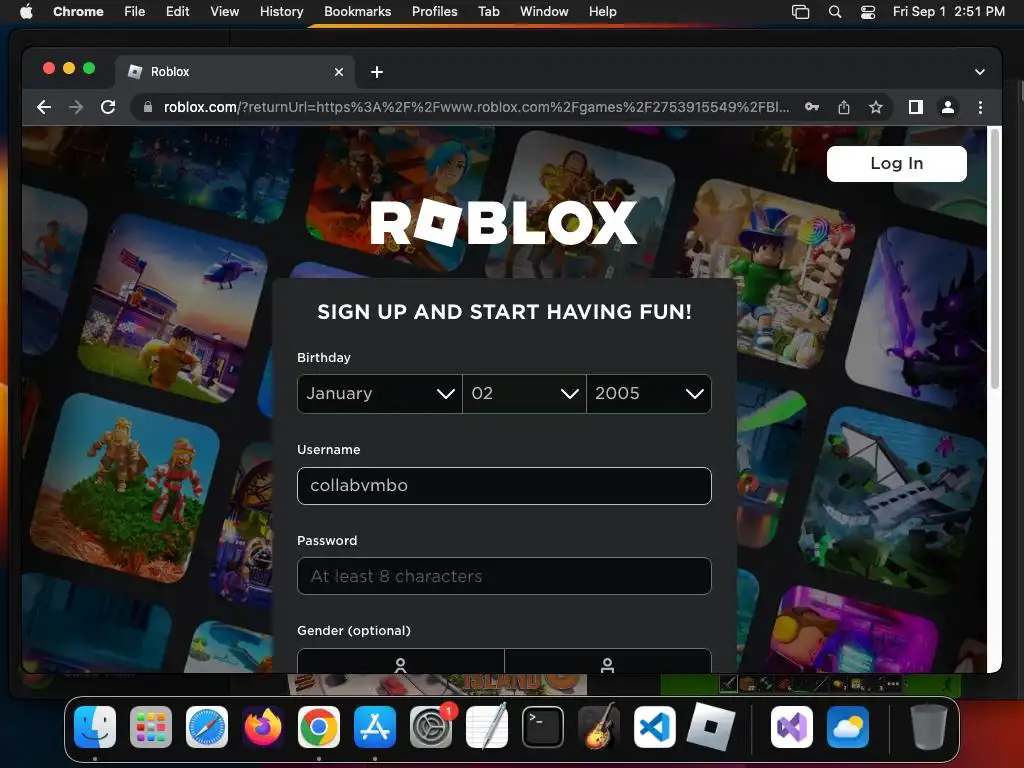1024x768 pixels.
Task: Open the Window menu
Action: pyautogui.click(x=544, y=11)
